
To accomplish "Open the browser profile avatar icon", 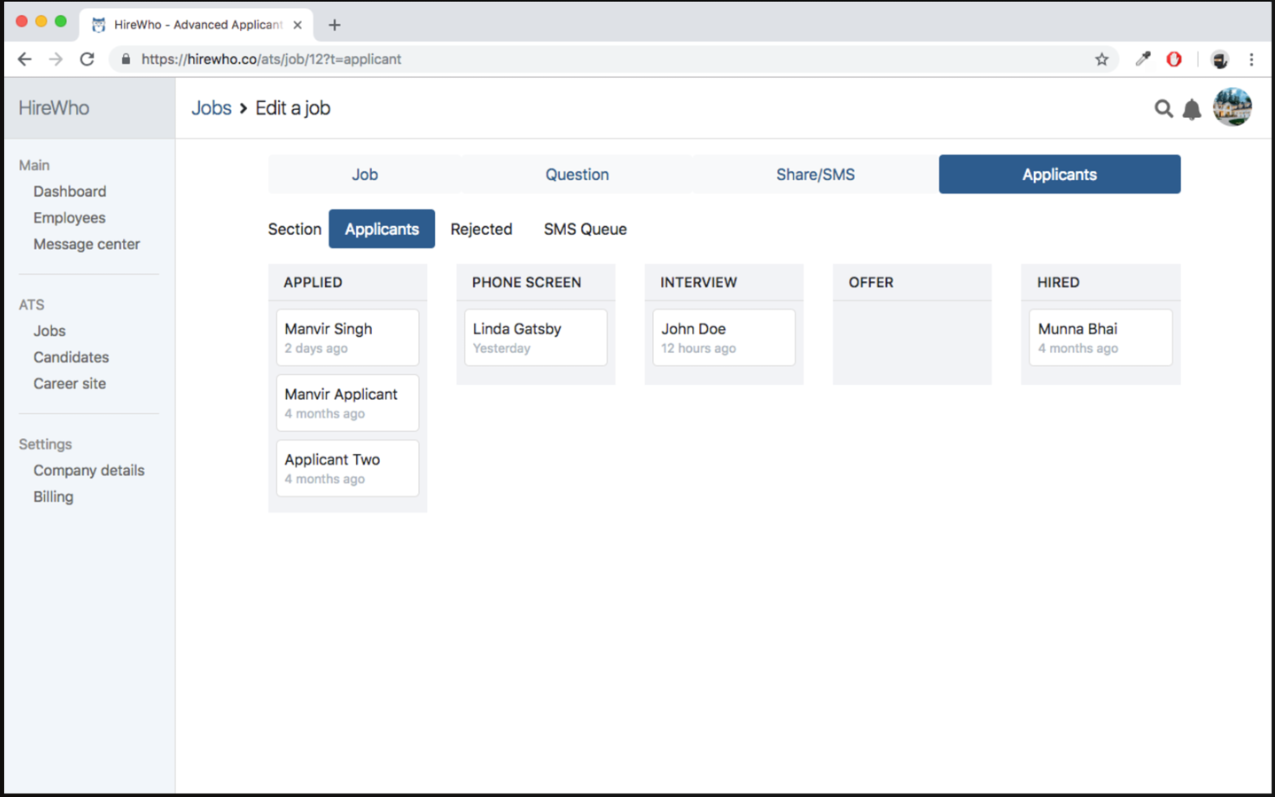I will (x=1219, y=59).
